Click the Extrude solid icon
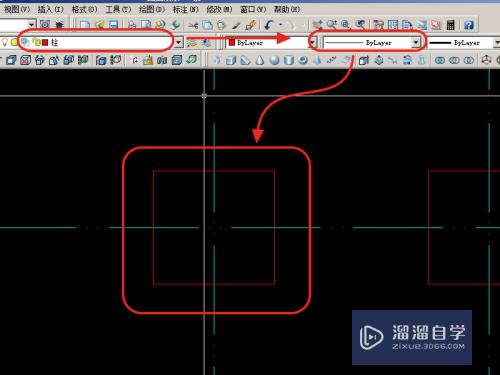Image resolution: width=500 pixels, height=375 pixels. [364, 60]
